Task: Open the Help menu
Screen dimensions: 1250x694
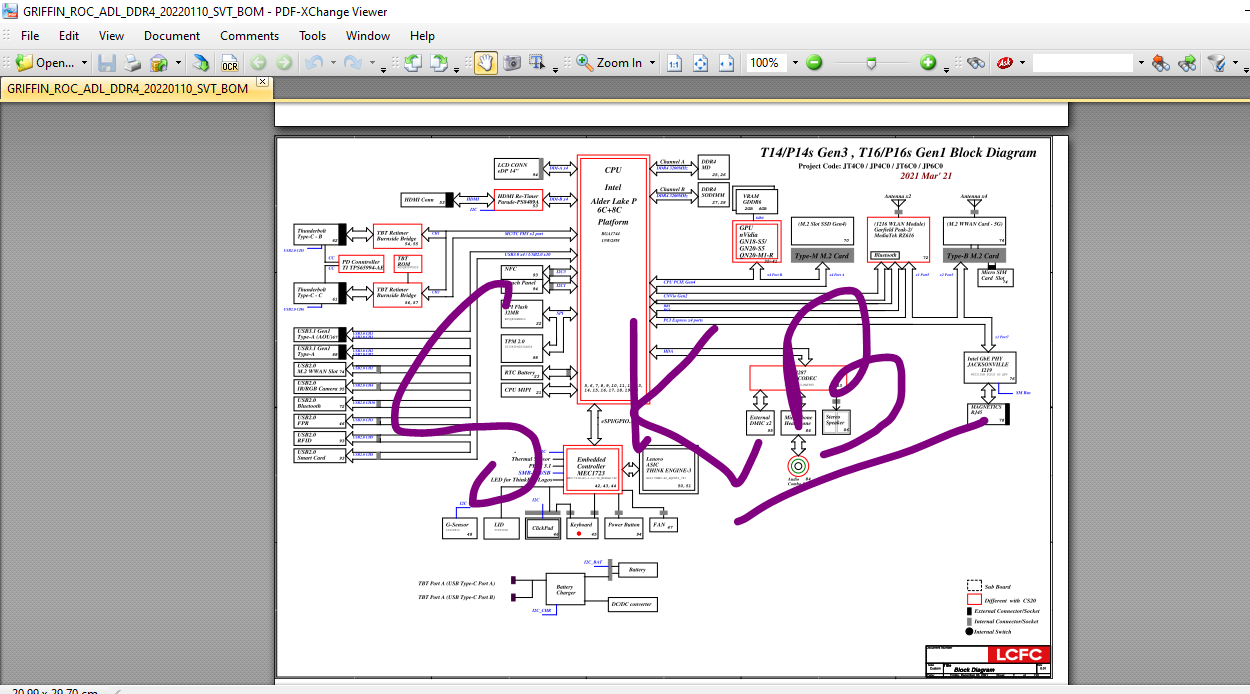Action: [423, 35]
